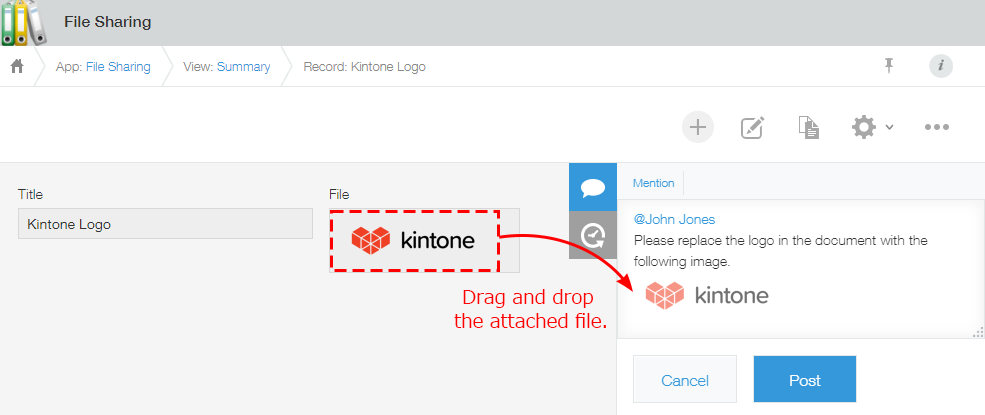Open the File Sharing app breadcrumb link
The height and width of the screenshot is (415, 985).
(x=117, y=67)
